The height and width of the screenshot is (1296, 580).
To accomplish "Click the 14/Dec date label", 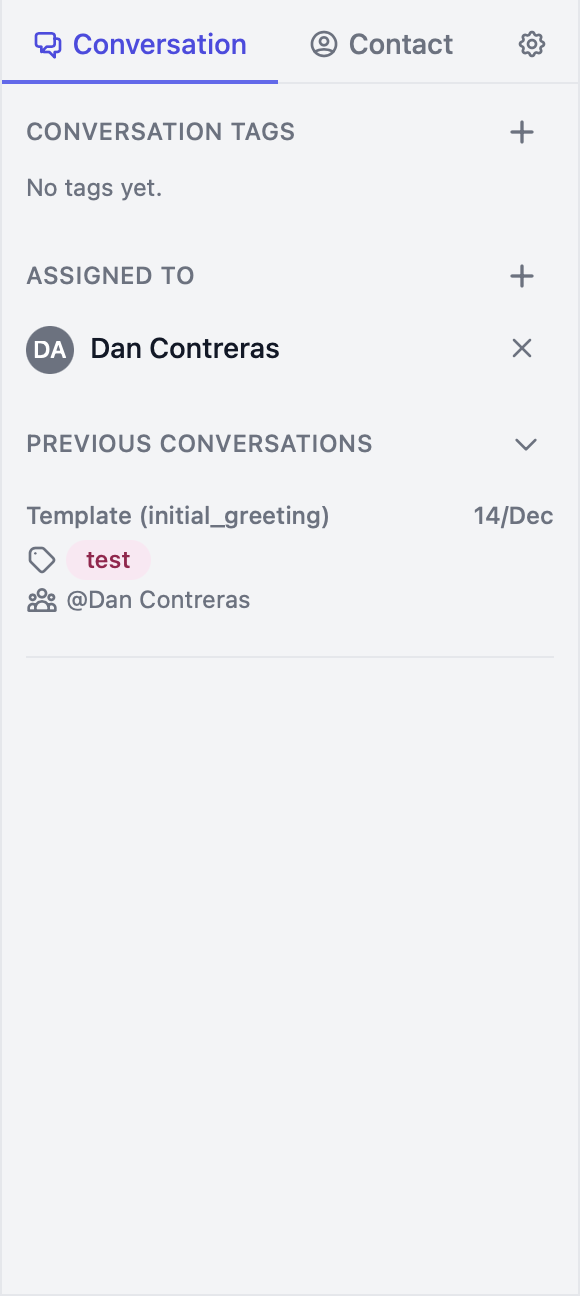I will 513,516.
